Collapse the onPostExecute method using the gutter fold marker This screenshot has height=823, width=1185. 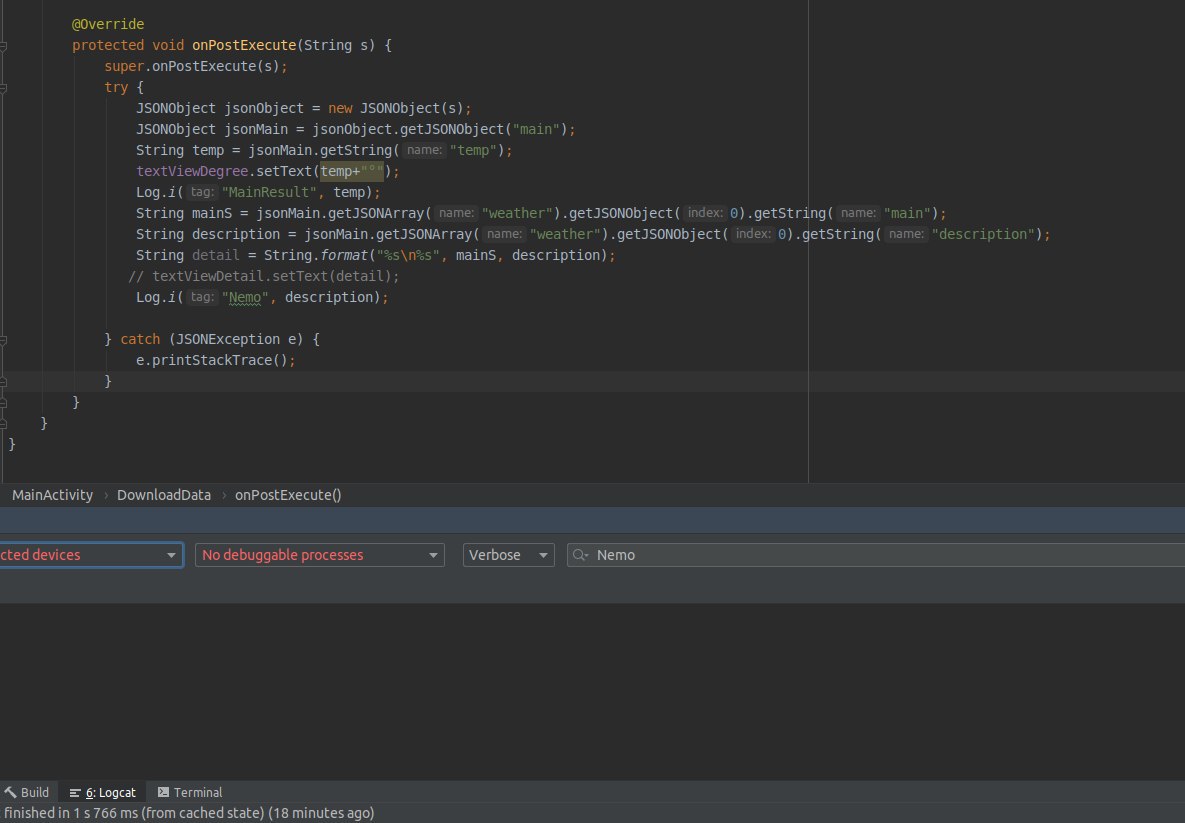click(3, 46)
